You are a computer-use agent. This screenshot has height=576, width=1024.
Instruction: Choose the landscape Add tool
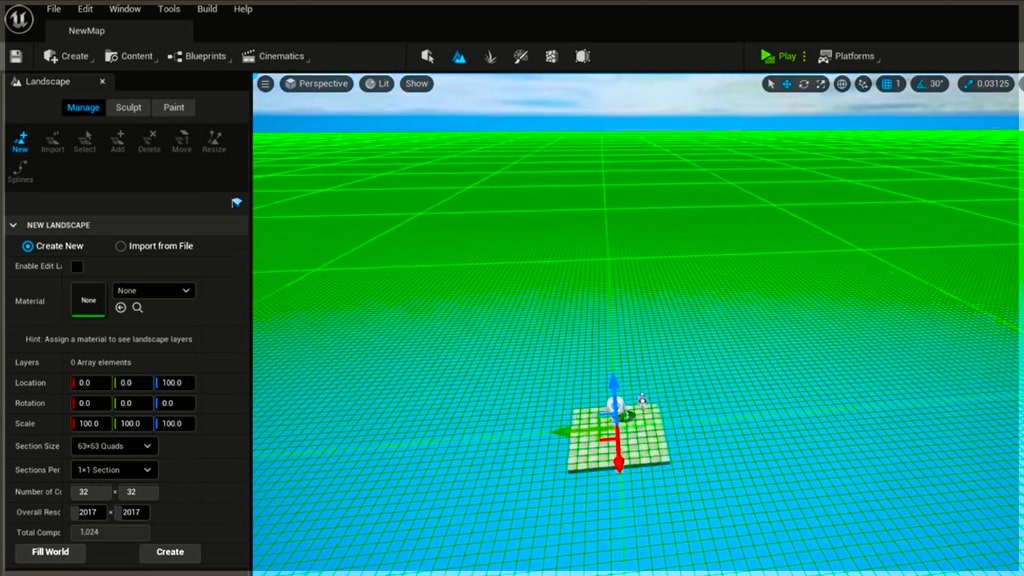[118, 142]
